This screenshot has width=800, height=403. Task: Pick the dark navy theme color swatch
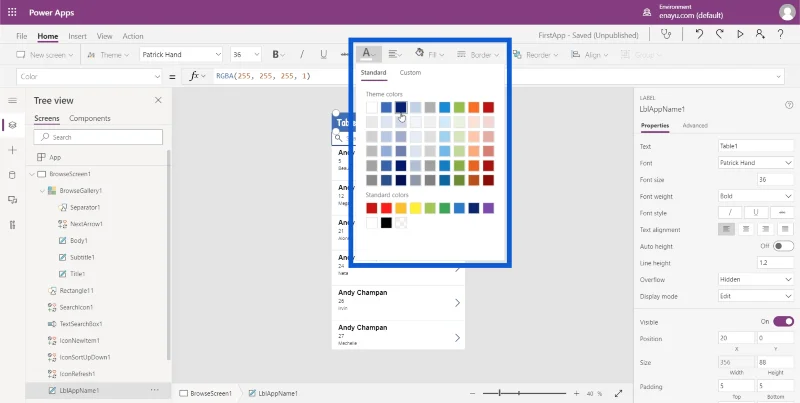pos(401,107)
